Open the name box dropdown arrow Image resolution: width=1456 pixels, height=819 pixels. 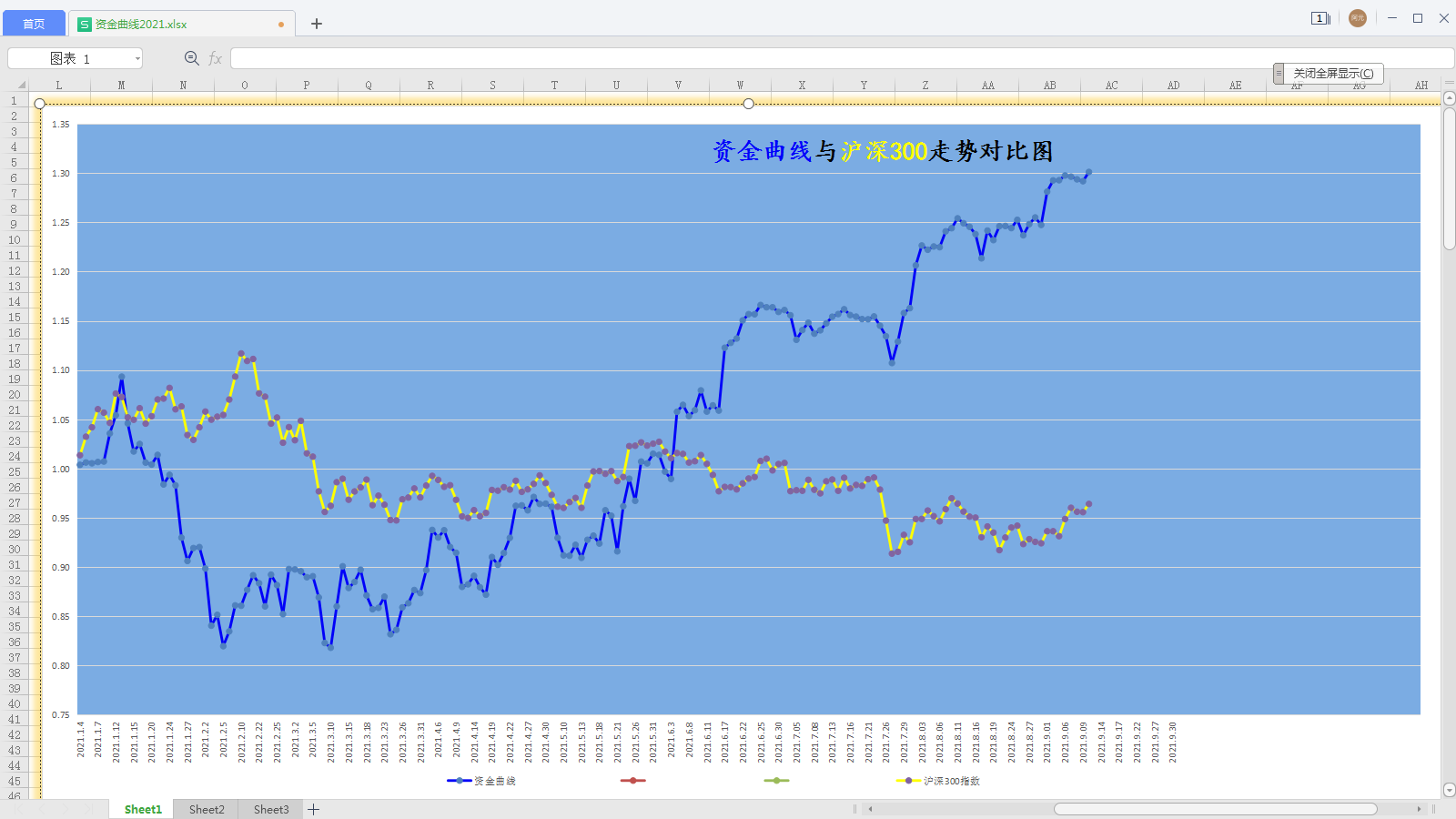[137, 58]
